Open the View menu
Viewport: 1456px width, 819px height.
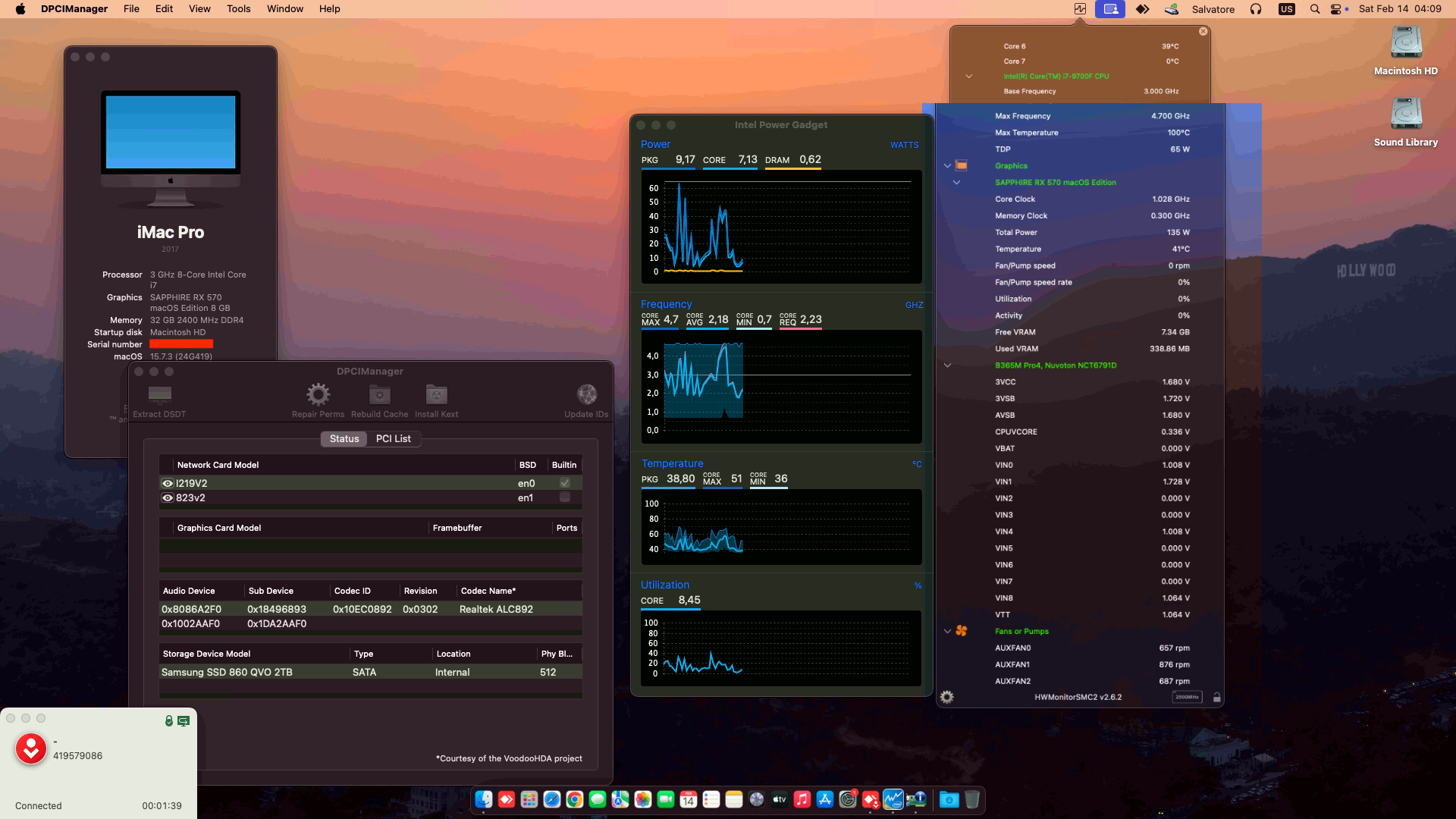point(199,9)
